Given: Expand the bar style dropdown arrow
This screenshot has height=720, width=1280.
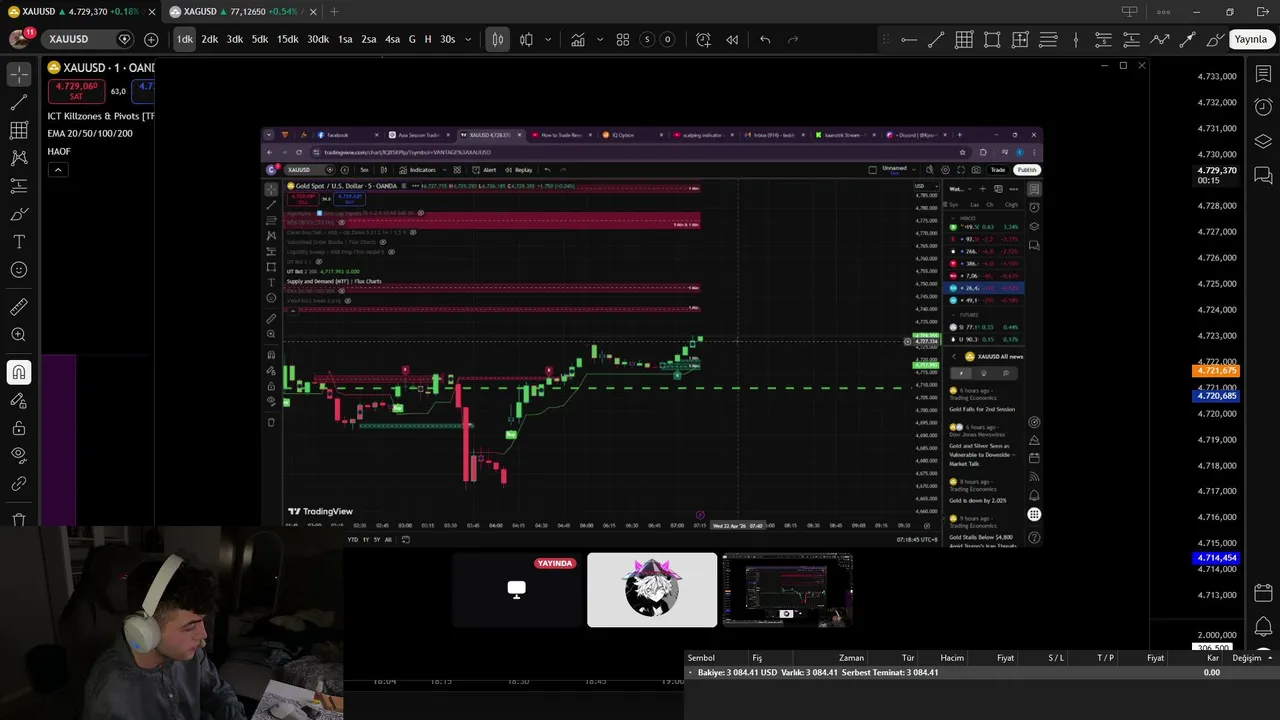Looking at the screenshot, I should pyautogui.click(x=548, y=39).
